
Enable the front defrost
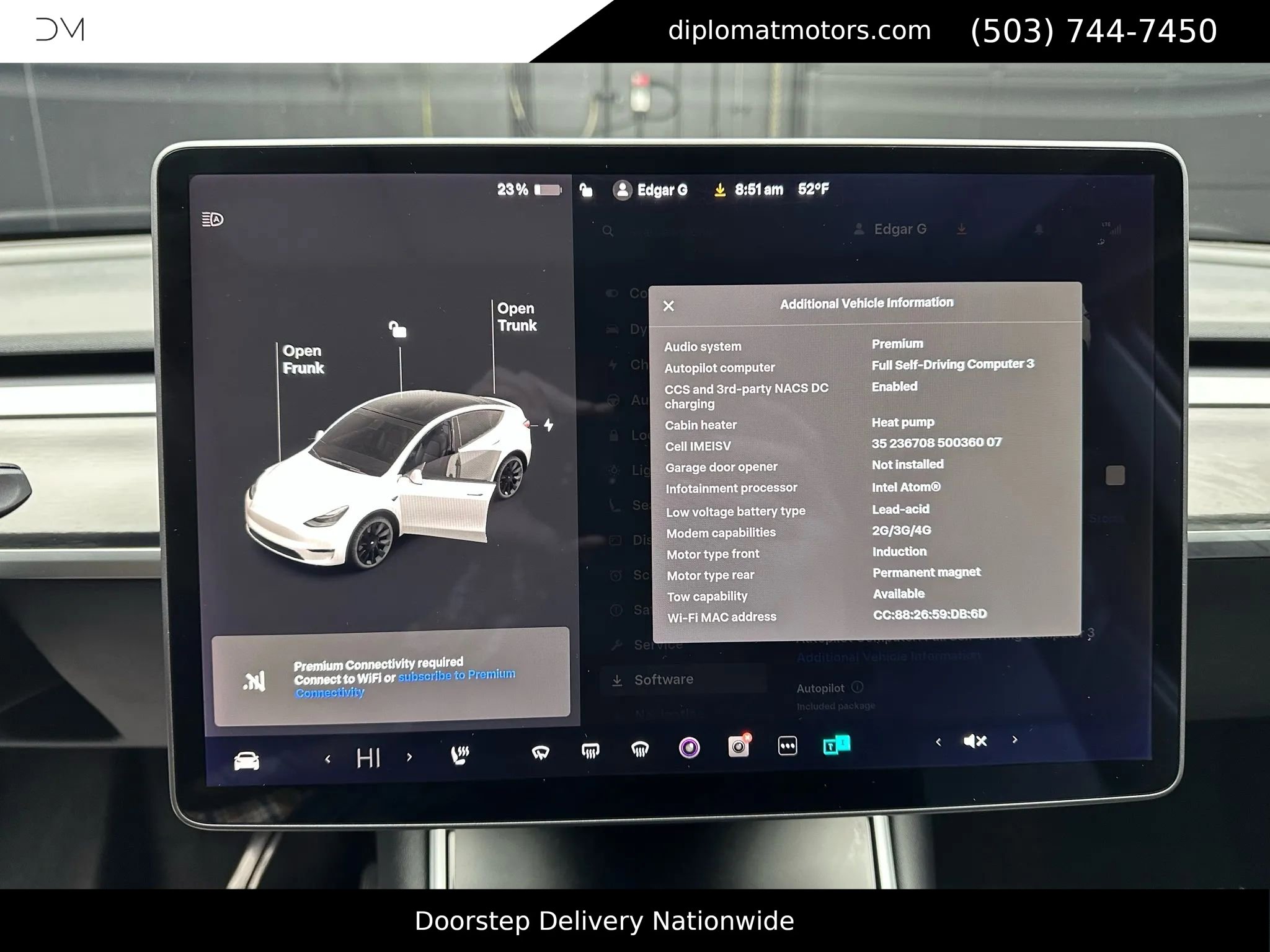click(x=589, y=751)
